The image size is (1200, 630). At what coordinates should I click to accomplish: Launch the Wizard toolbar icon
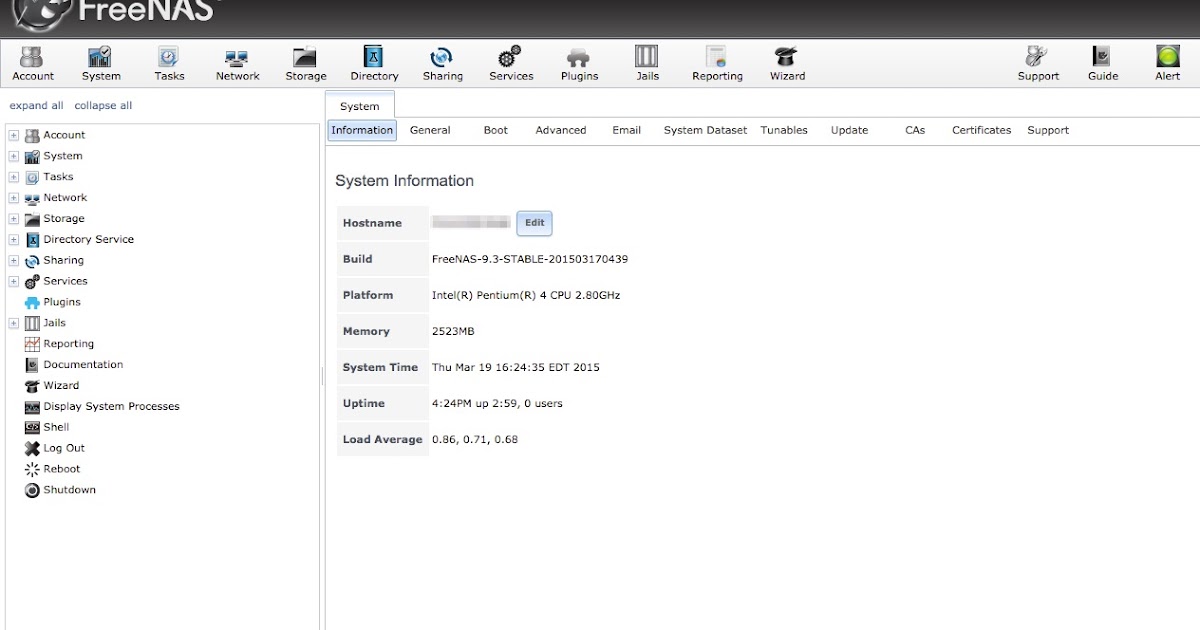tap(787, 64)
